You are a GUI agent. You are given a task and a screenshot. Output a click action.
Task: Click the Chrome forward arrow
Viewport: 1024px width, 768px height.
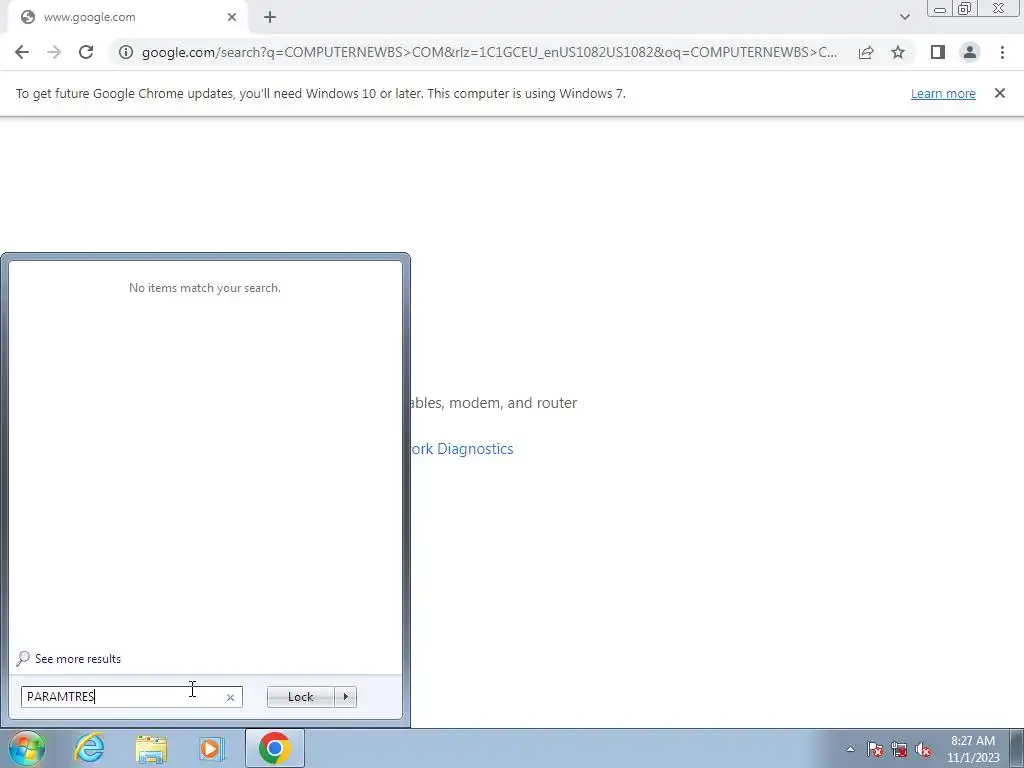point(54,52)
